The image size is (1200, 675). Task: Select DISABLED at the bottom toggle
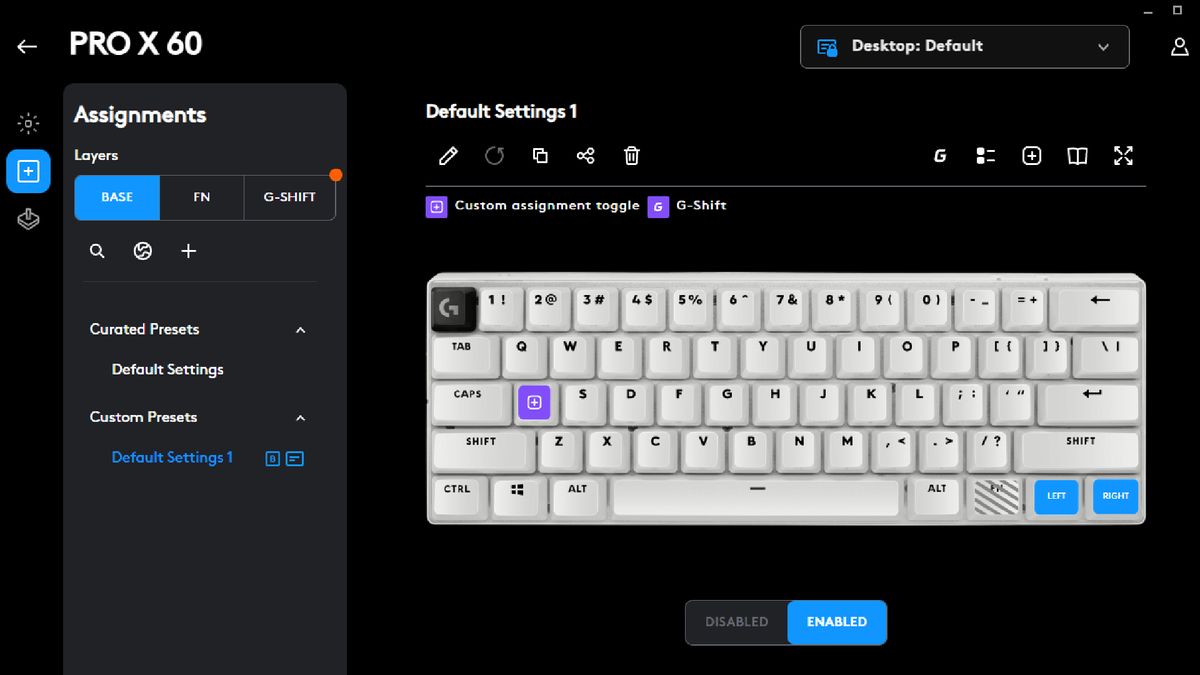(x=736, y=622)
